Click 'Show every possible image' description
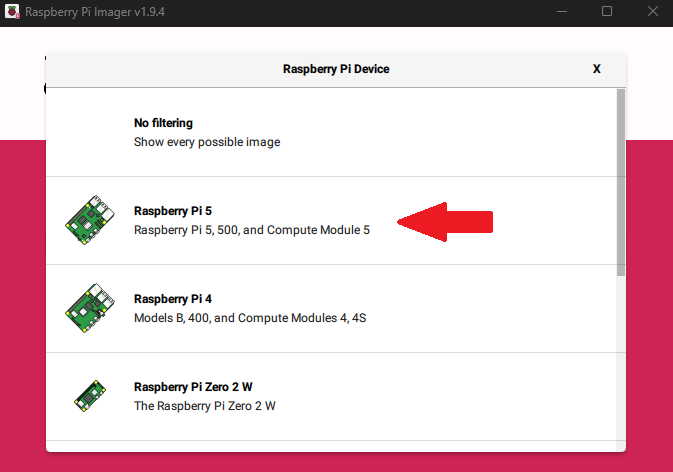 [207, 142]
